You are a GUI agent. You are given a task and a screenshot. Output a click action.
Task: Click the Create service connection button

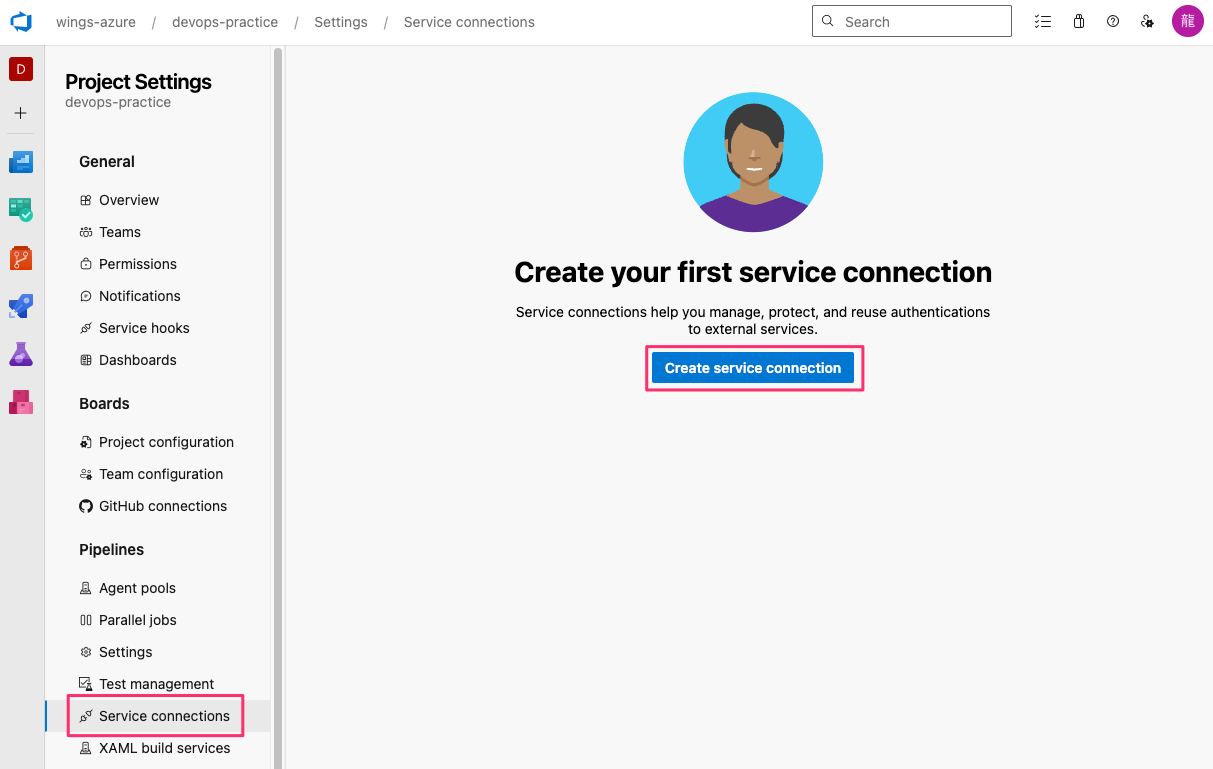tap(753, 368)
